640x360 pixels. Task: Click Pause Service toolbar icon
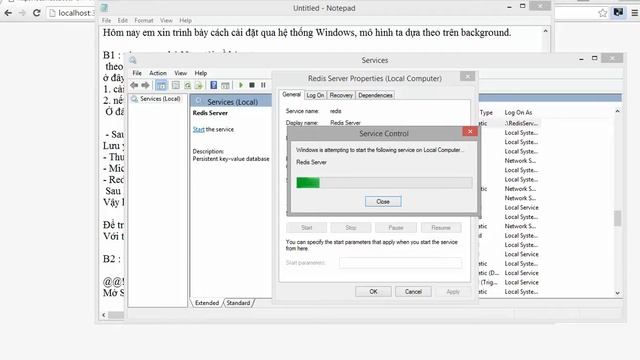click(x=263, y=85)
